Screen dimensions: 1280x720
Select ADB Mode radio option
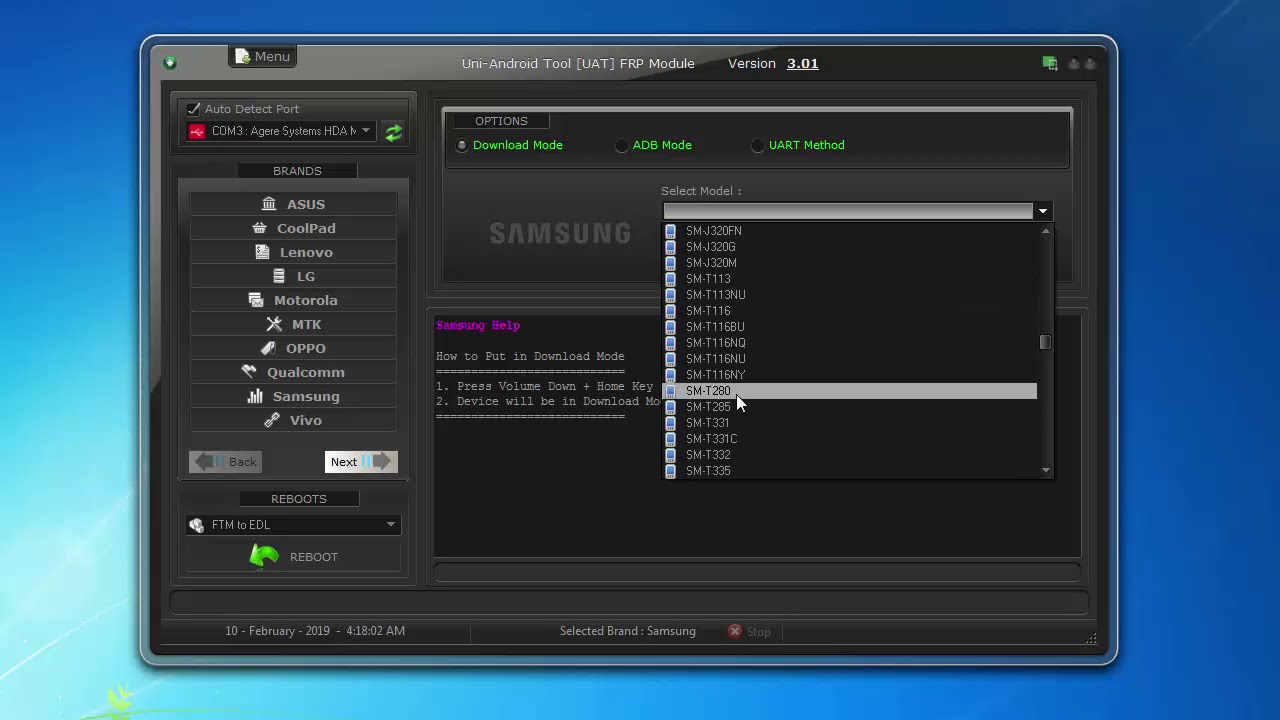point(622,145)
